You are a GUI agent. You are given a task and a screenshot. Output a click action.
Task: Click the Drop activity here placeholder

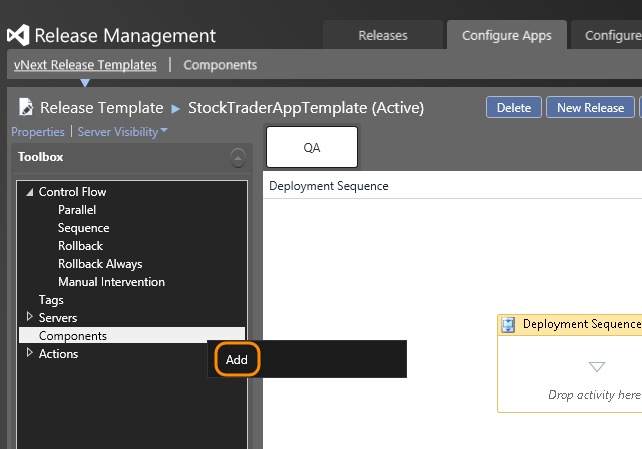tap(595, 395)
